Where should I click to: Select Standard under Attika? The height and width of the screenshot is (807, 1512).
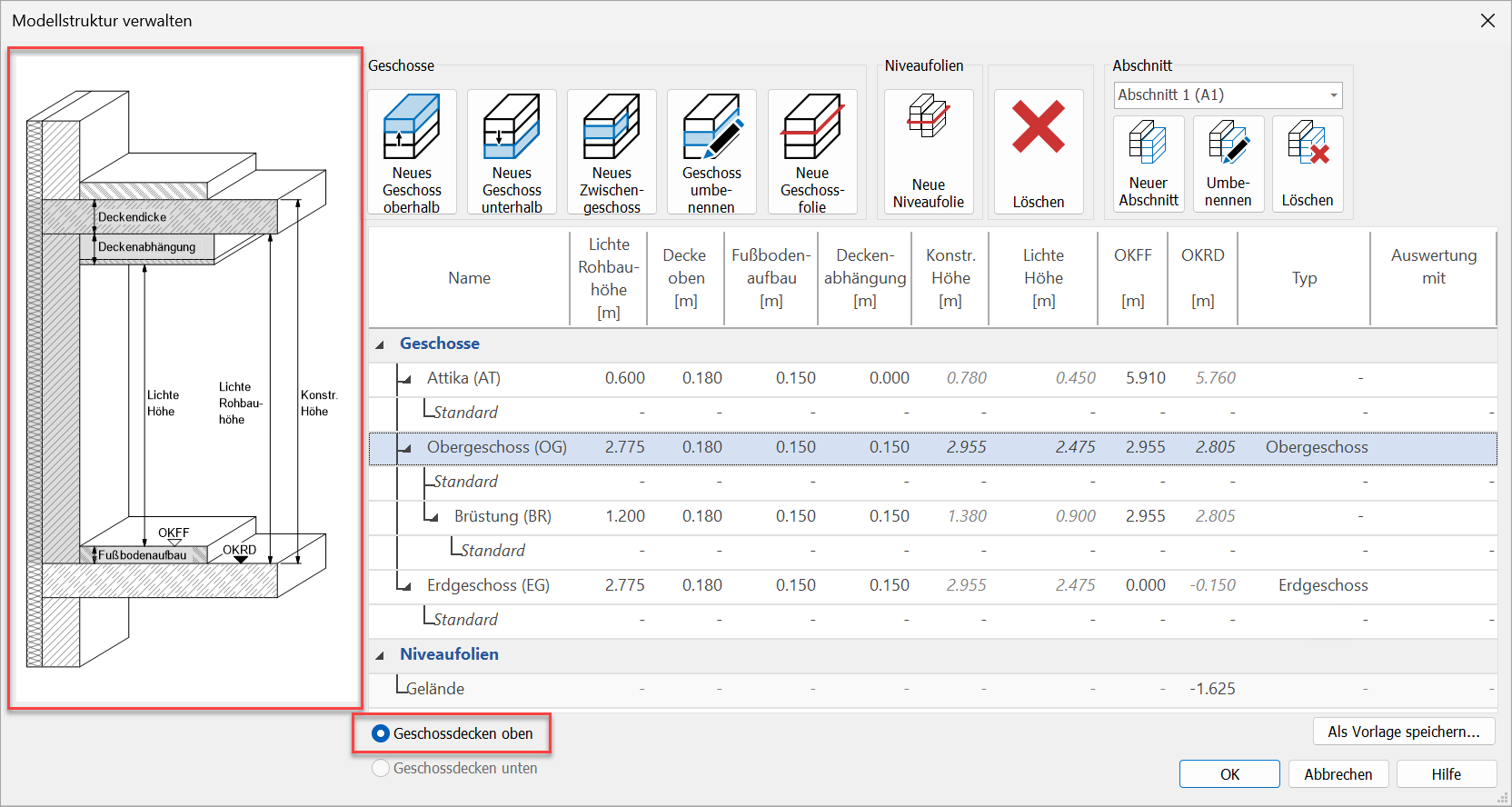coord(465,413)
